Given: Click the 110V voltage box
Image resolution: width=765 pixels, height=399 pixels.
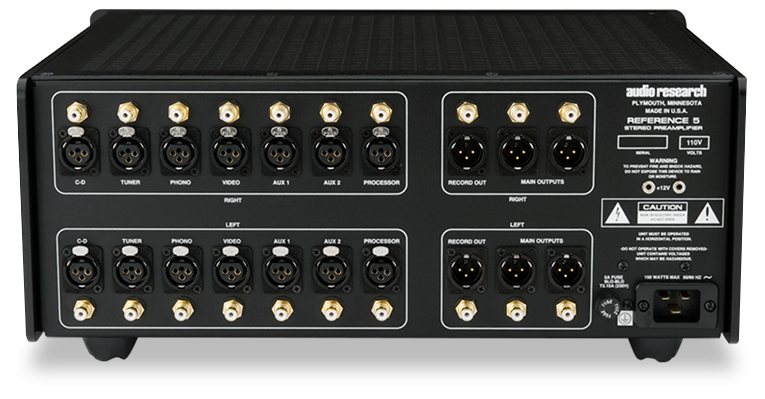Looking at the screenshot, I should pyautogui.click(x=694, y=143).
